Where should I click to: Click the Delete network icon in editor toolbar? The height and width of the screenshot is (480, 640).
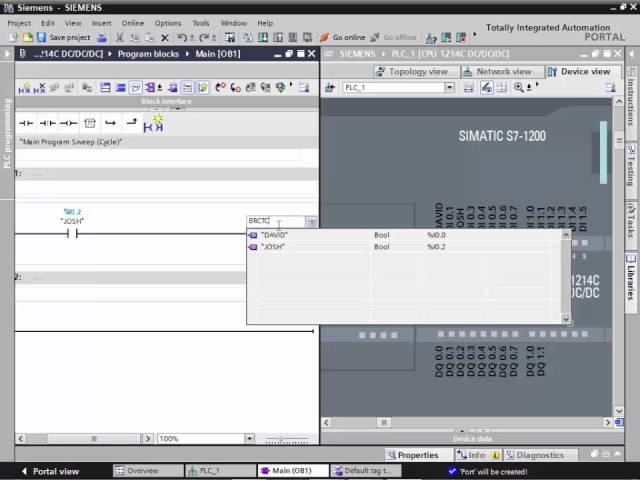click(x=39, y=88)
